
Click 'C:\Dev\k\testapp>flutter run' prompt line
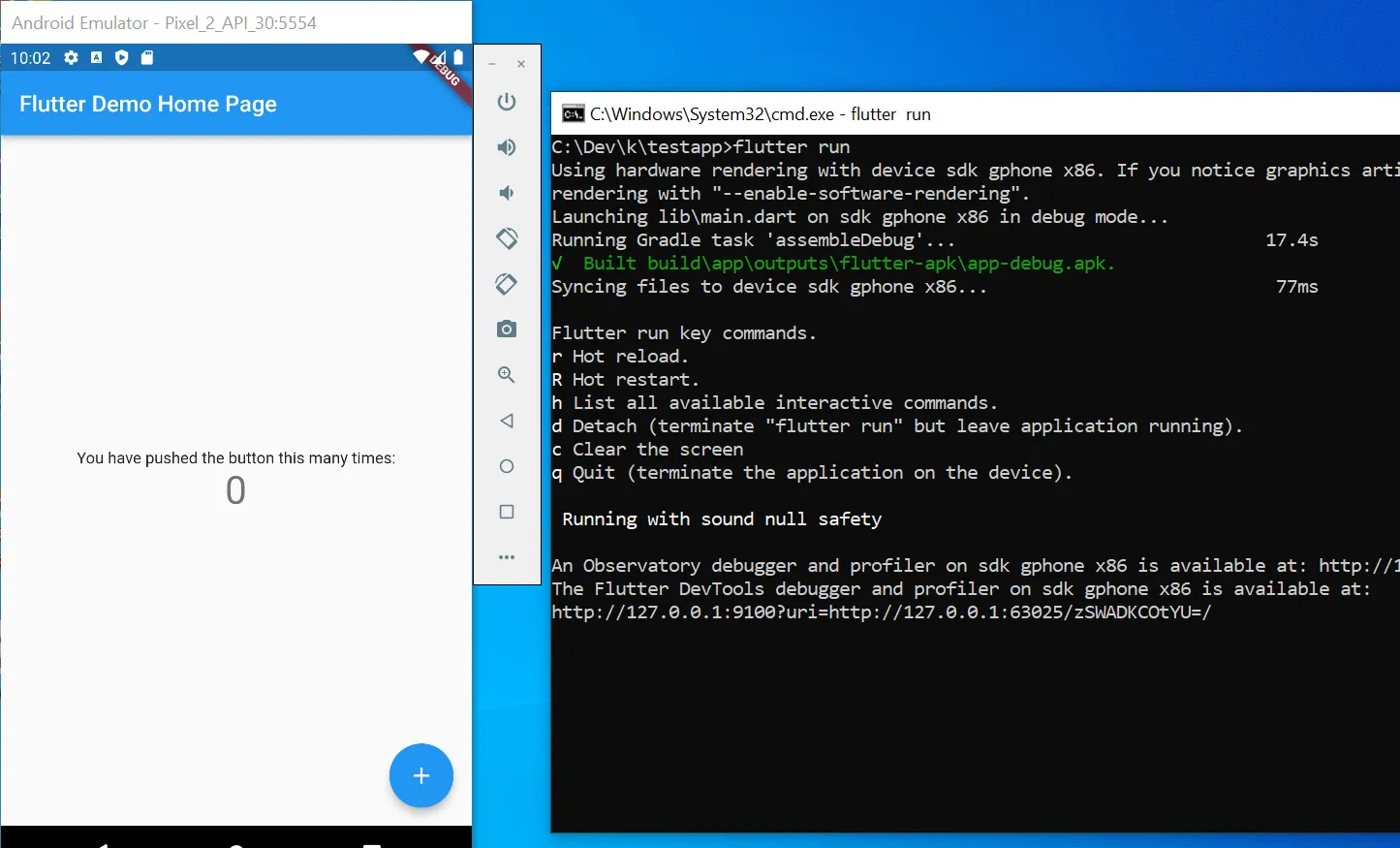pos(700,147)
